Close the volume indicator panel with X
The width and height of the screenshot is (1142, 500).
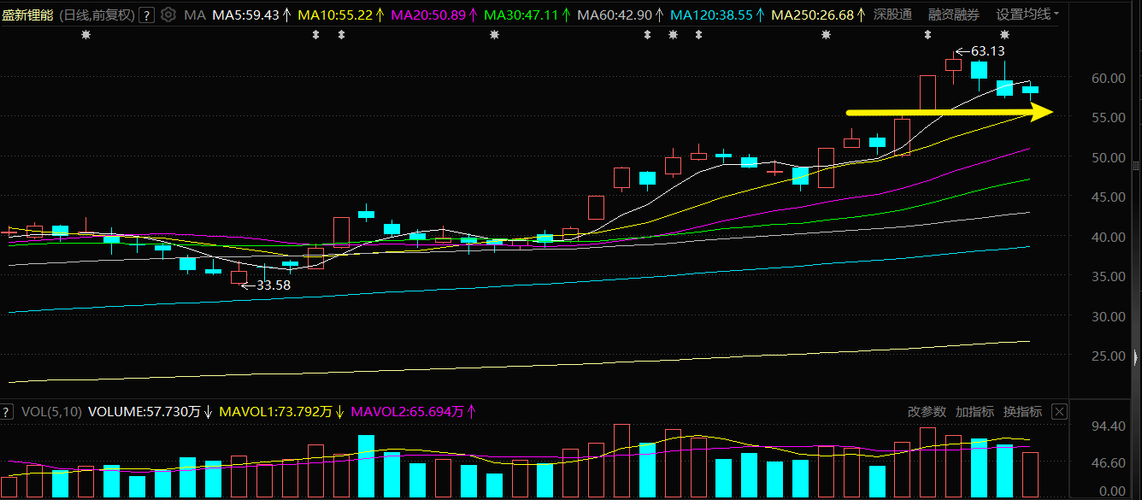click(x=1060, y=412)
